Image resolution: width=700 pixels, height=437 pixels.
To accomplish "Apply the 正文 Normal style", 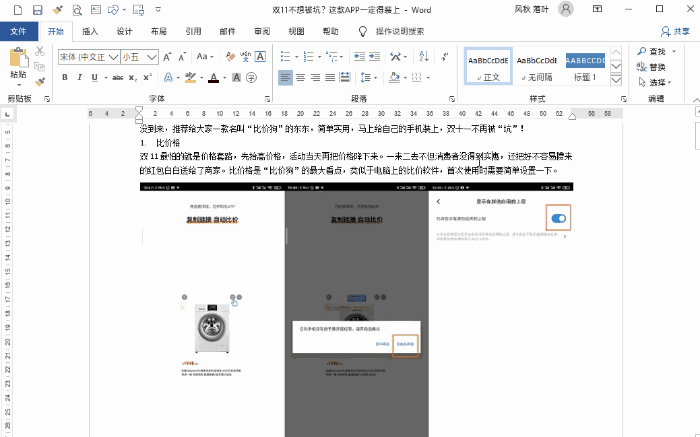I will (488, 66).
